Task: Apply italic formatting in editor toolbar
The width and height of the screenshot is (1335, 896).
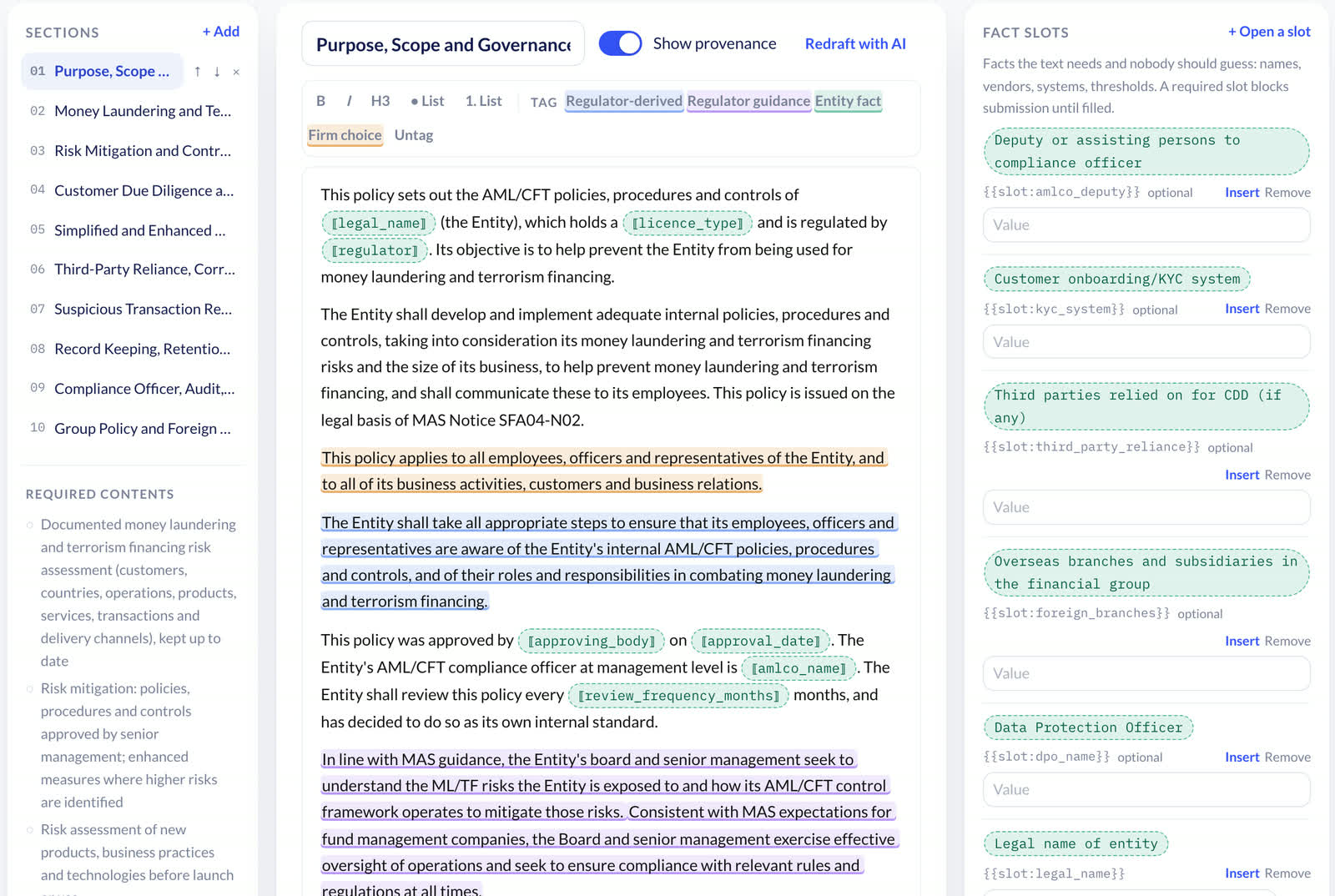Action: tap(349, 101)
